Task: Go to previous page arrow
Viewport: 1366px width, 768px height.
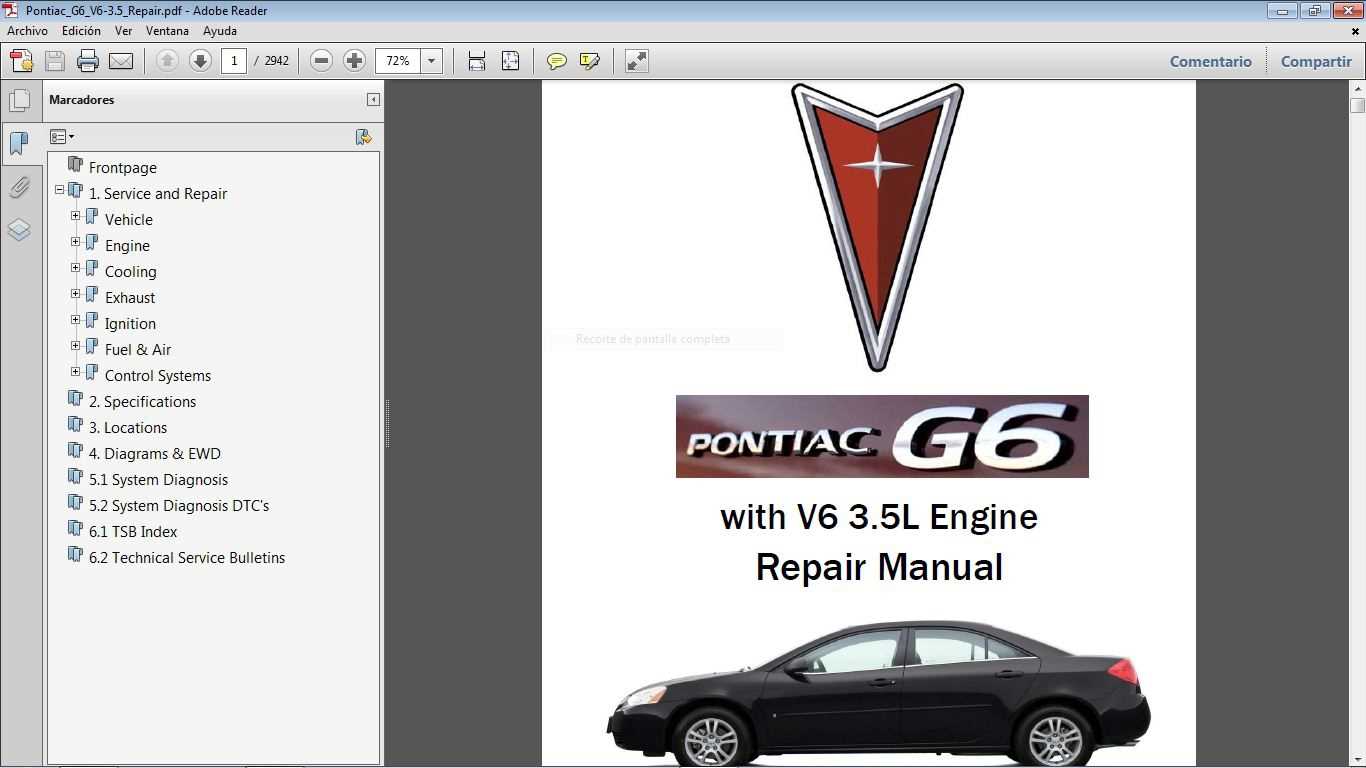Action: pyautogui.click(x=167, y=61)
